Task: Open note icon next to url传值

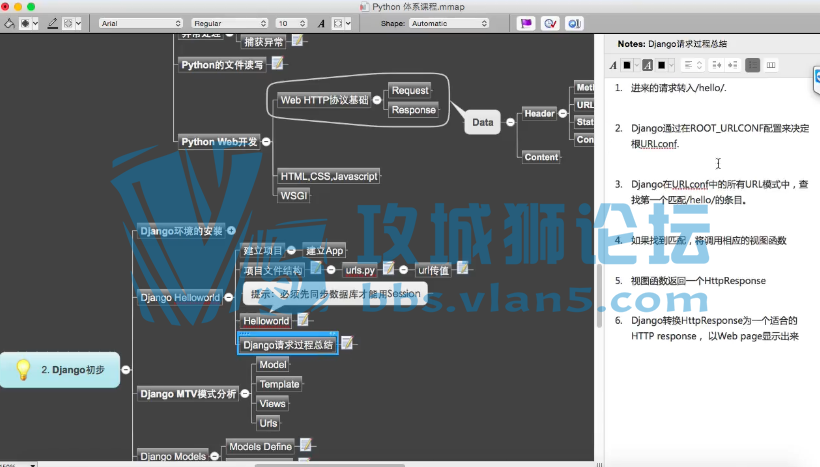Action: pos(462,268)
